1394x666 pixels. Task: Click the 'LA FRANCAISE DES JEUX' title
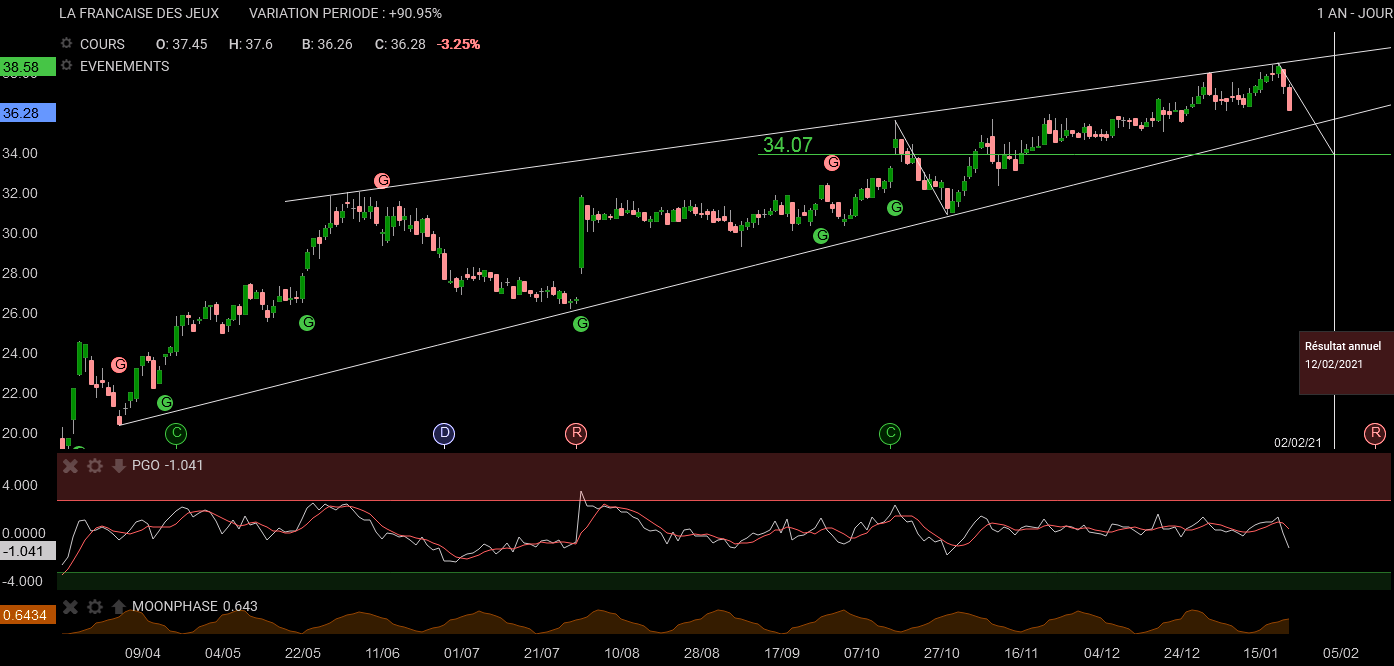tap(139, 14)
